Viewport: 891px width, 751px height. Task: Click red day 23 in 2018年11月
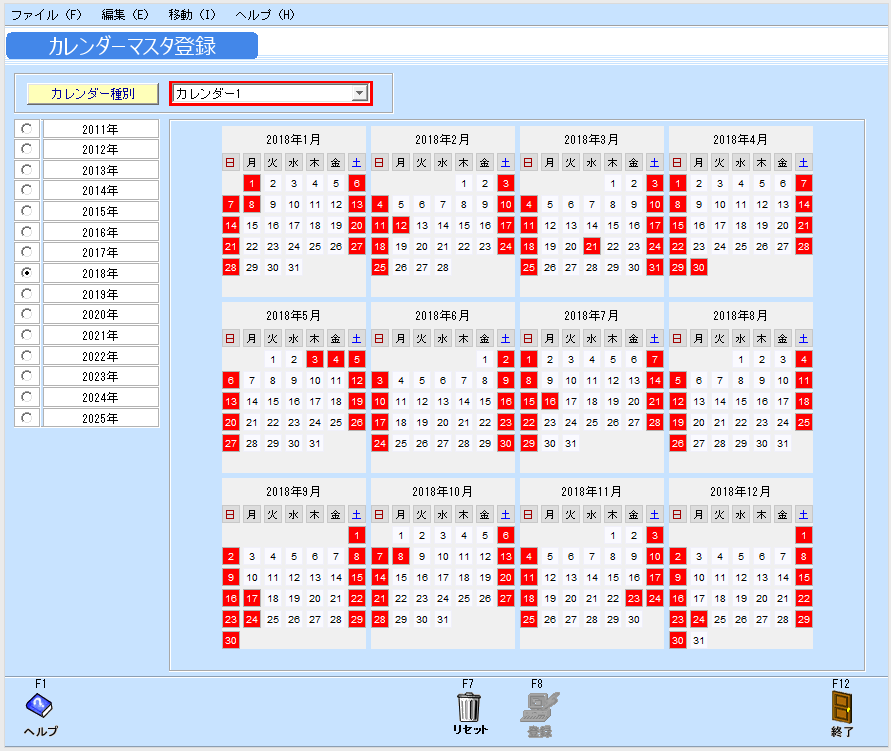pyautogui.click(x=633, y=598)
